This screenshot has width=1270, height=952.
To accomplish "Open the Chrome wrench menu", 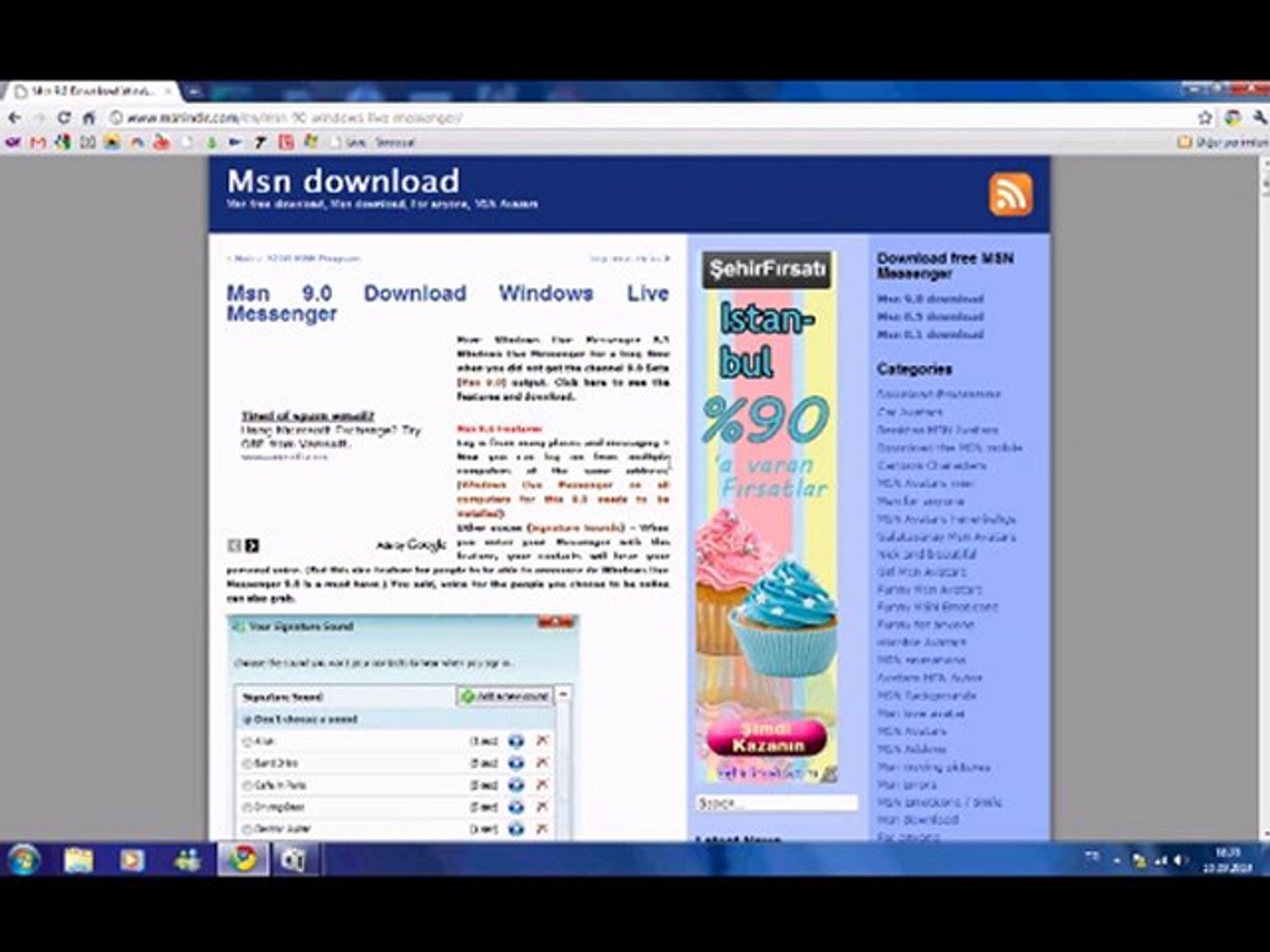I will 1259,117.
